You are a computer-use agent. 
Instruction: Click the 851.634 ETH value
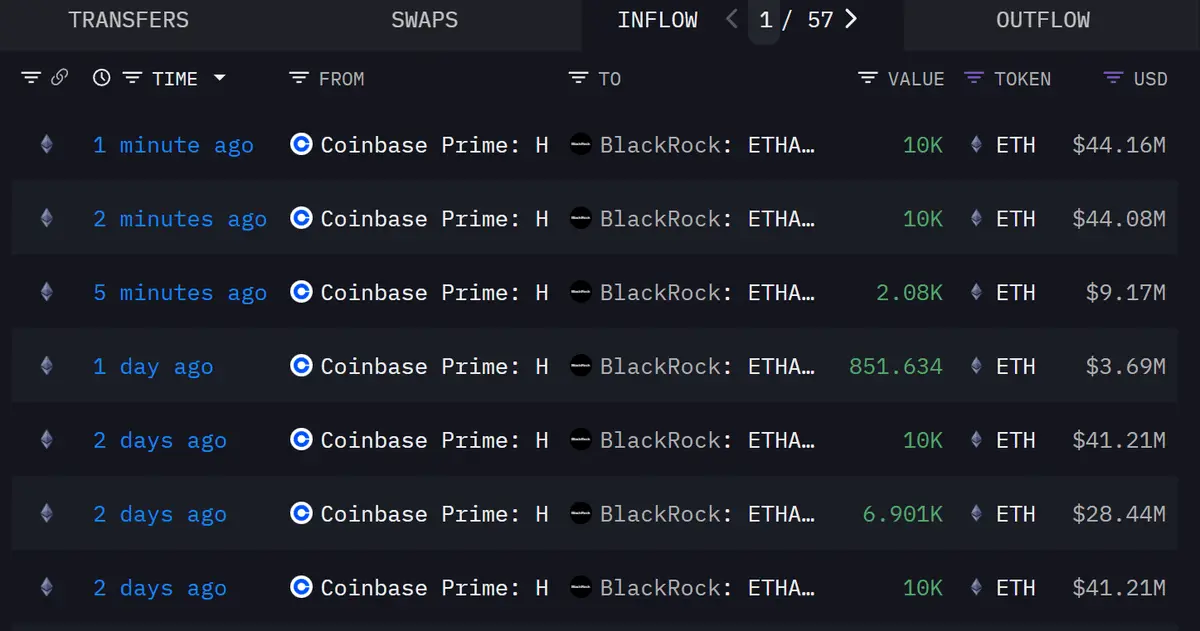pyautogui.click(x=896, y=366)
